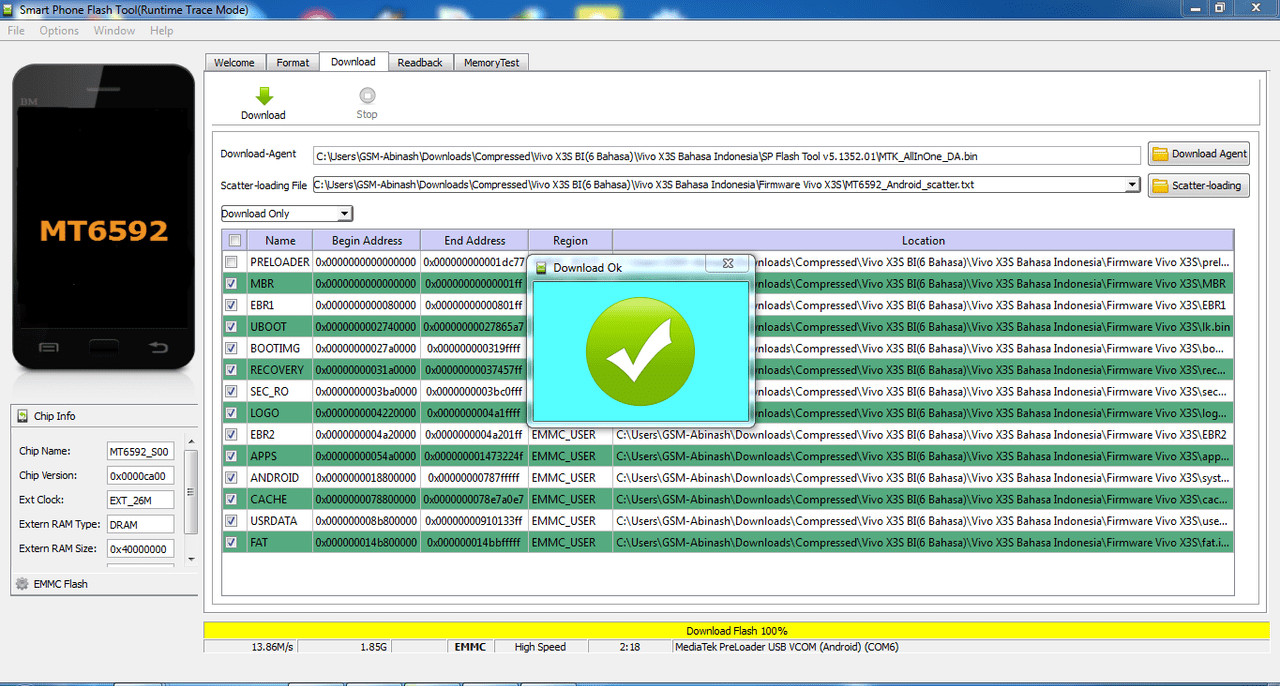Click the Download-Agent path field
This screenshot has width=1280, height=686.
(726, 156)
